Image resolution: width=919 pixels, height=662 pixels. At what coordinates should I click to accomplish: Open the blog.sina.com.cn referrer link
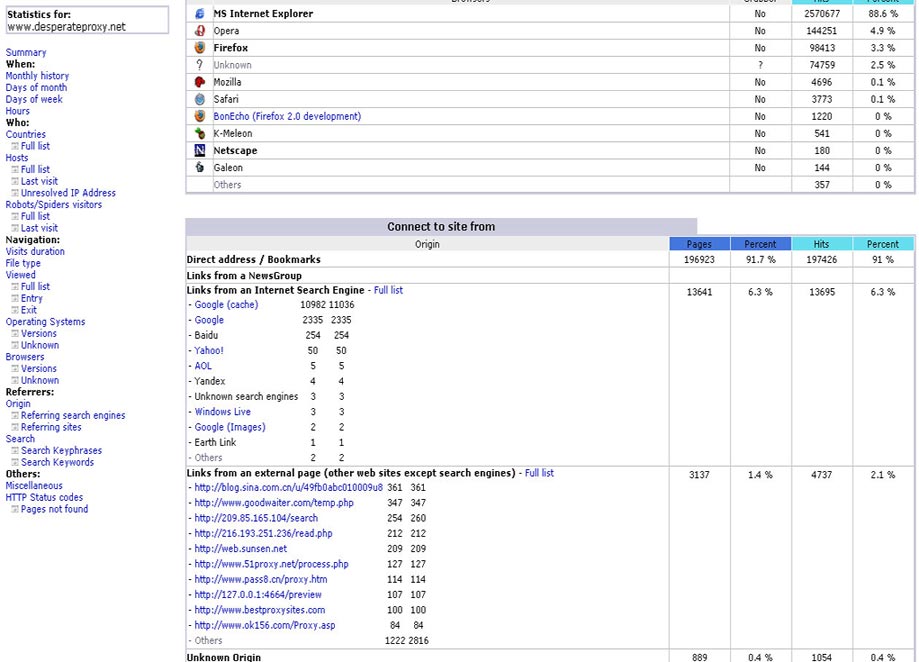(x=288, y=487)
